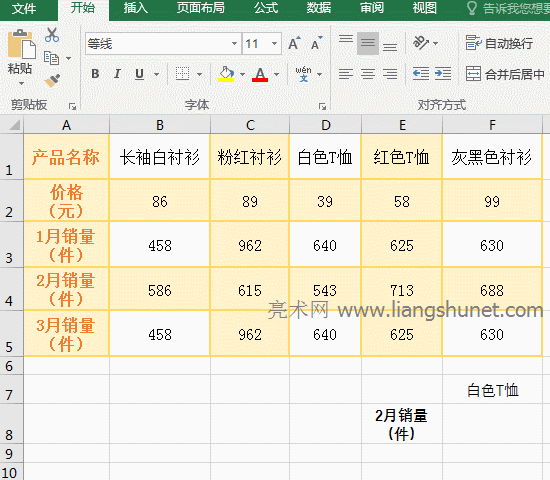
Task: Expand font color dropdown arrow
Action: click(x=276, y=74)
